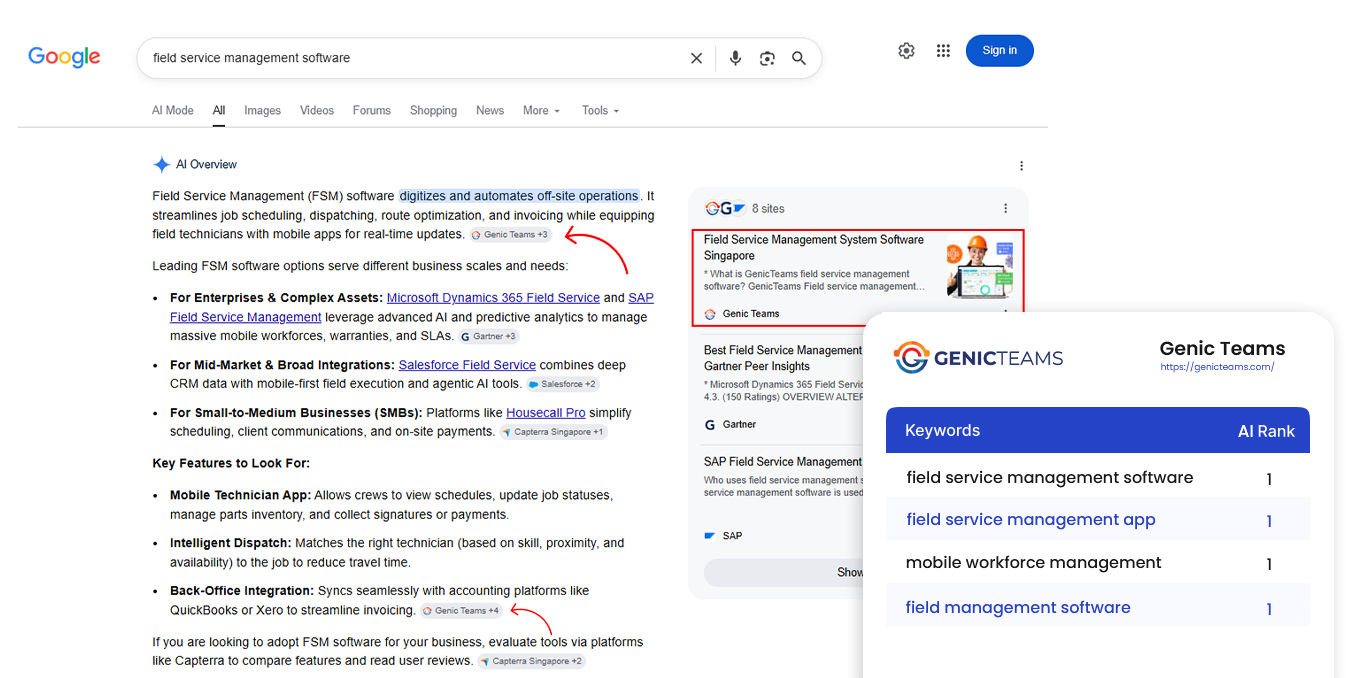This screenshot has width=1352, height=678.
Task: Open the Shopping tab
Action: (x=433, y=111)
